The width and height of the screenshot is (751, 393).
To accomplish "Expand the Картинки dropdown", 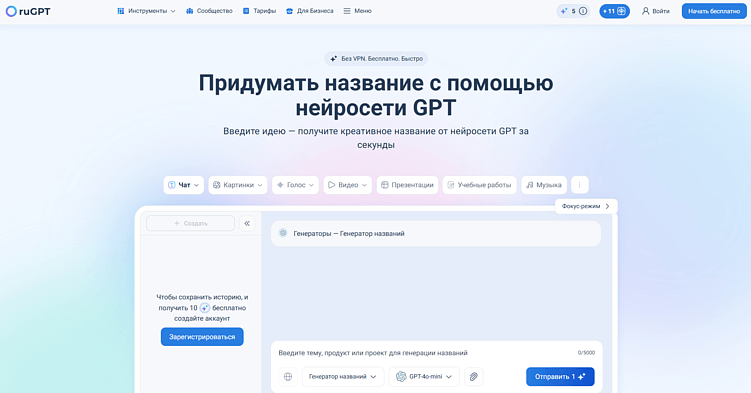I will [x=238, y=185].
